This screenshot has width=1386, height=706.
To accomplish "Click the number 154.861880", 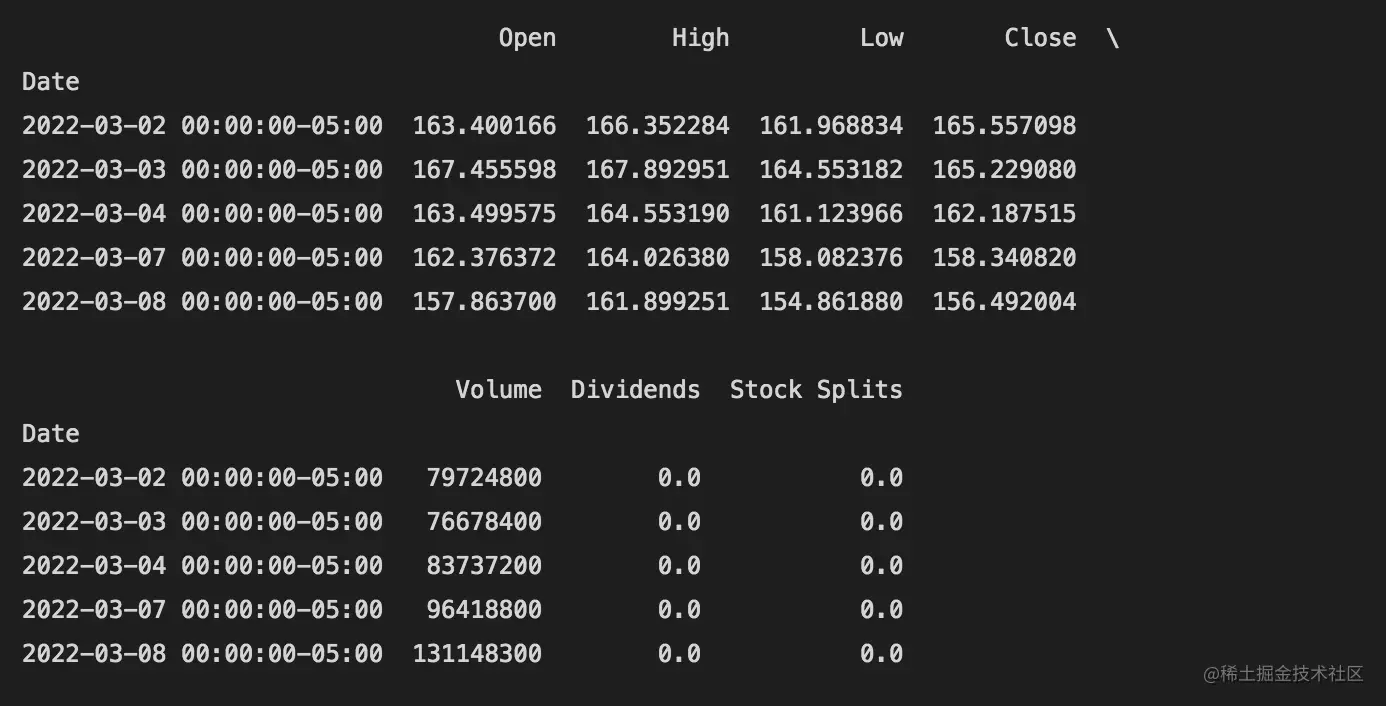I will (x=831, y=302).
